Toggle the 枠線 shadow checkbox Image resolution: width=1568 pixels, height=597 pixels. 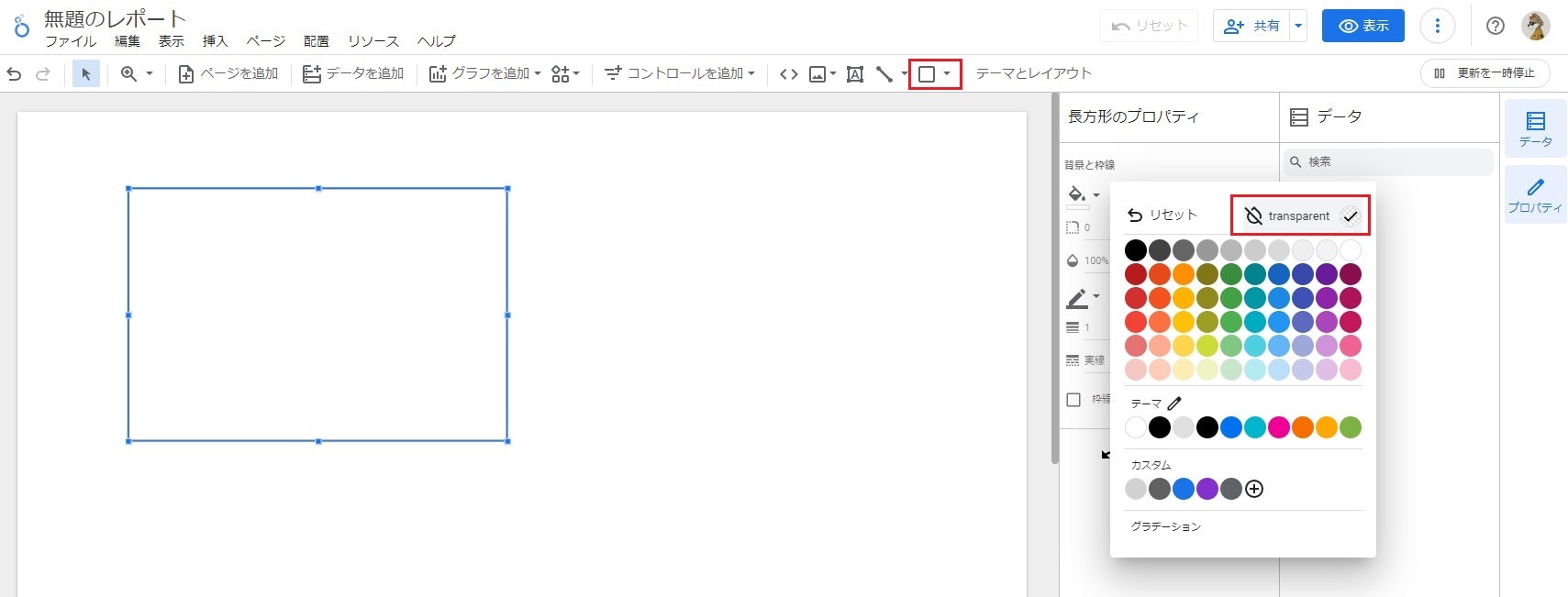click(x=1073, y=400)
